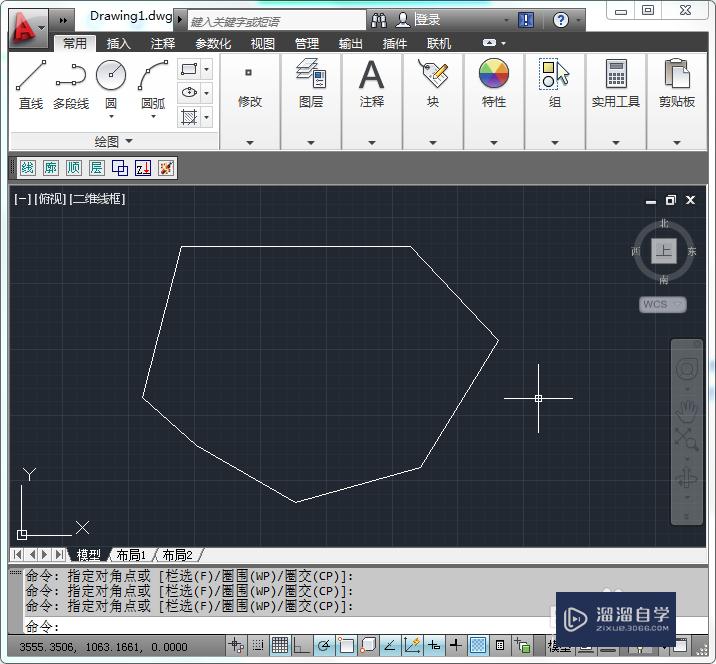Image resolution: width=716 pixels, height=664 pixels.
Task: Click the 顺 custom toolbar icon
Action: 74,168
